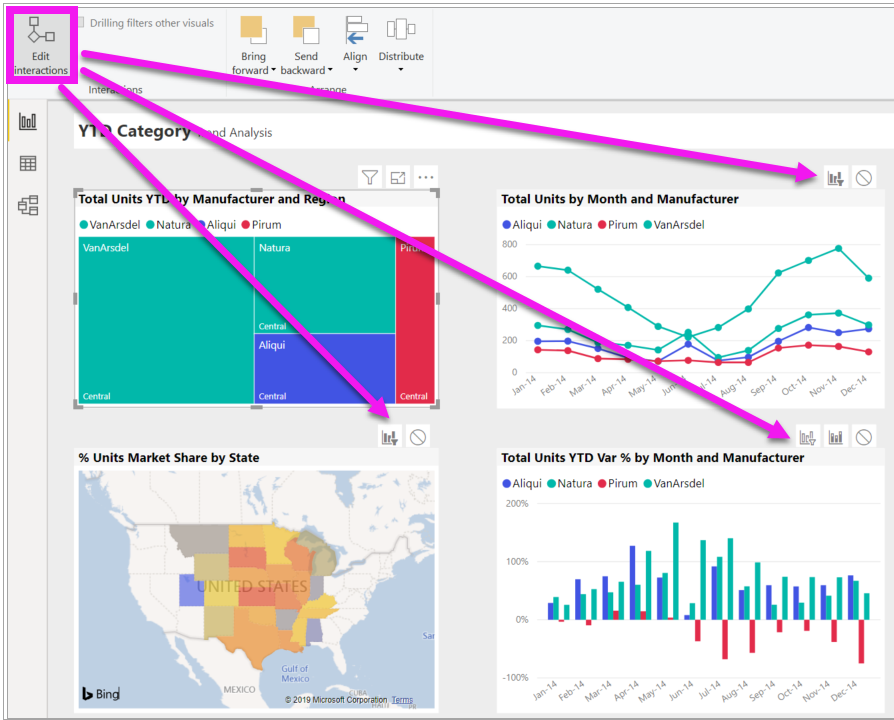Click Aliqui in the YTD Var % chart legend

[x=522, y=483]
